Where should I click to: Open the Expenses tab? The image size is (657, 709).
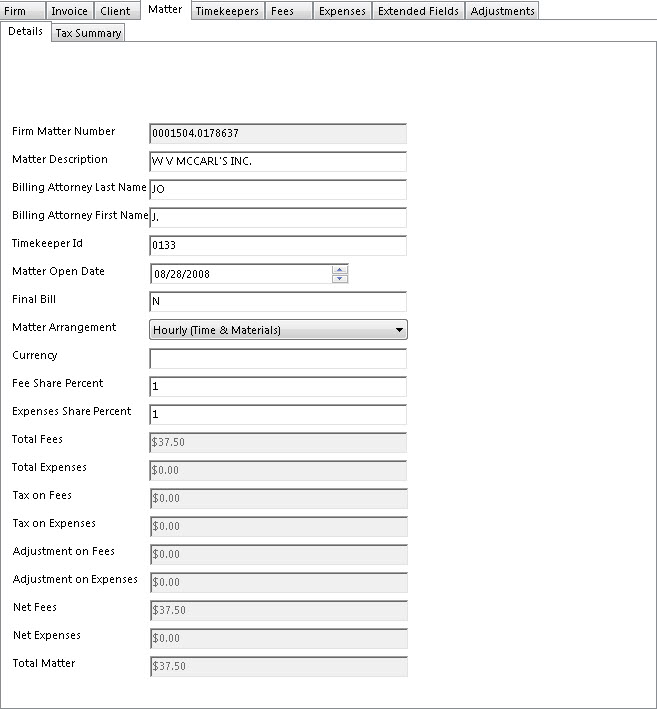coord(342,10)
